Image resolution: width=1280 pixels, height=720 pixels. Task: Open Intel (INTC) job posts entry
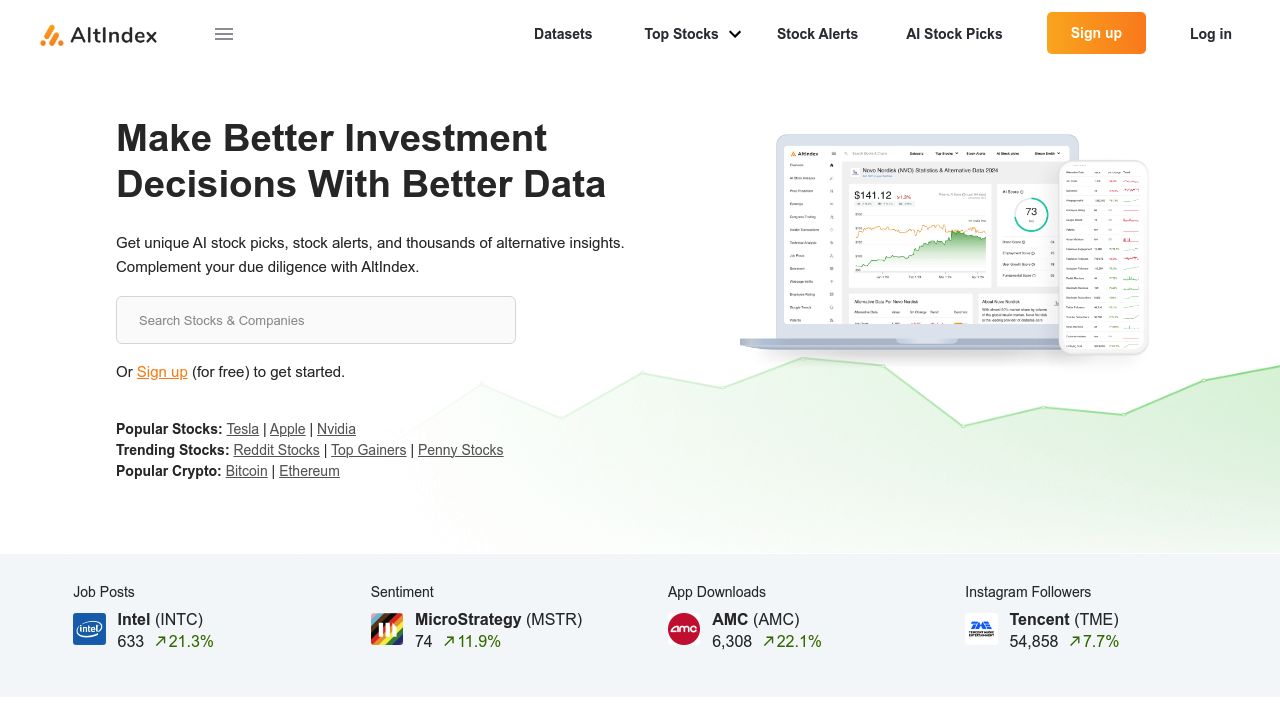(160, 620)
